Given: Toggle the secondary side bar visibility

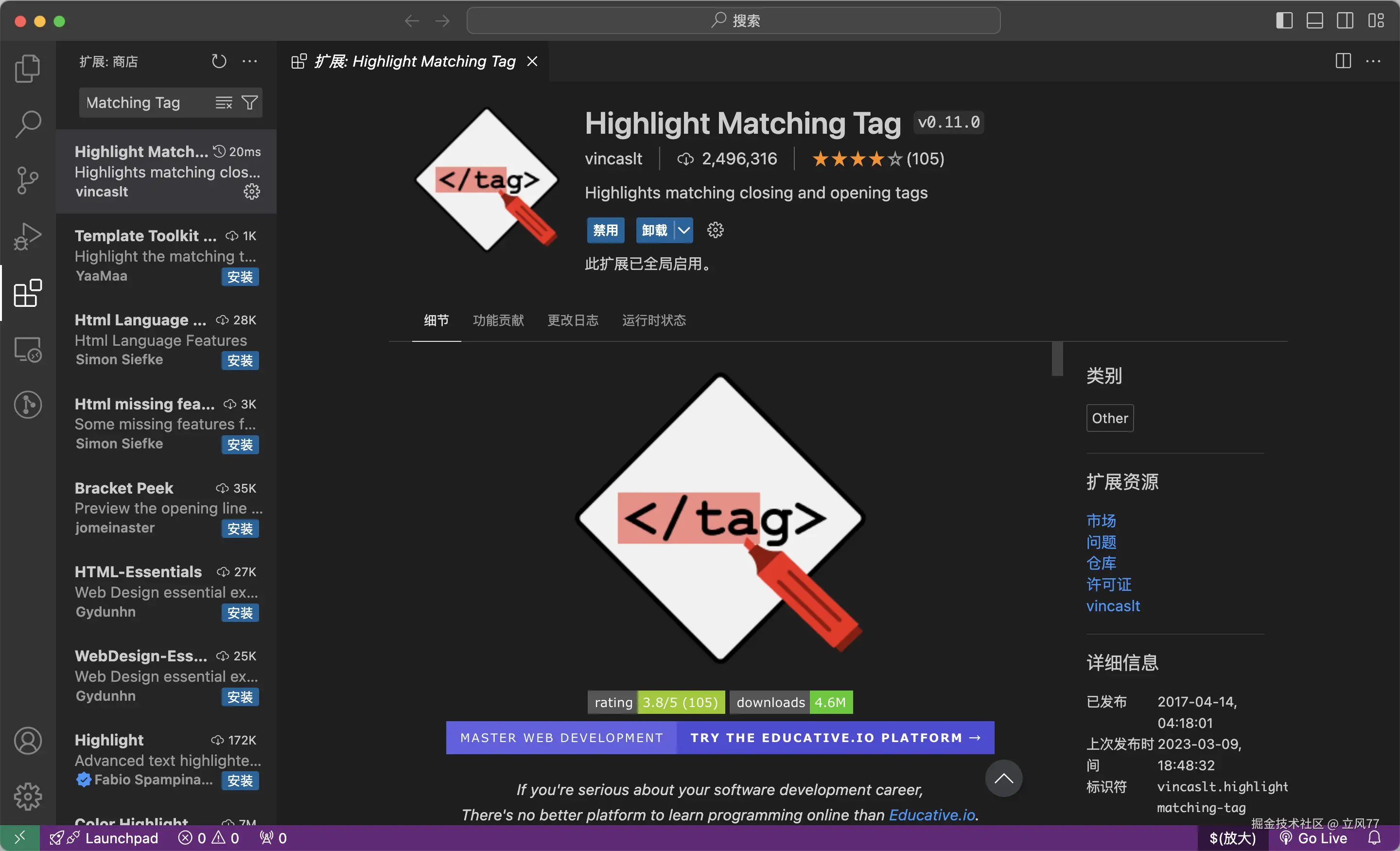Looking at the screenshot, I should pyautogui.click(x=1345, y=21).
